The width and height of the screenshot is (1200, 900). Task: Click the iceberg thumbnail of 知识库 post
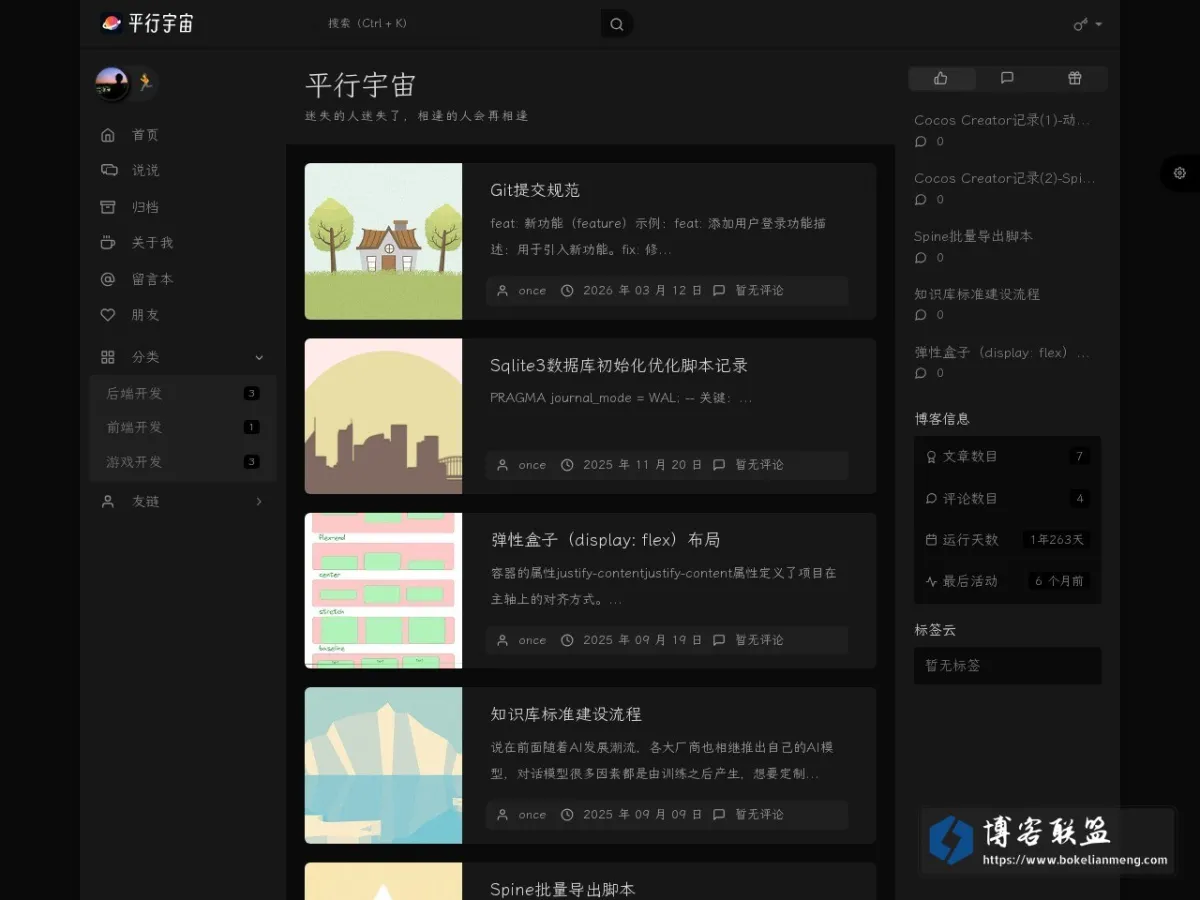[383, 766]
